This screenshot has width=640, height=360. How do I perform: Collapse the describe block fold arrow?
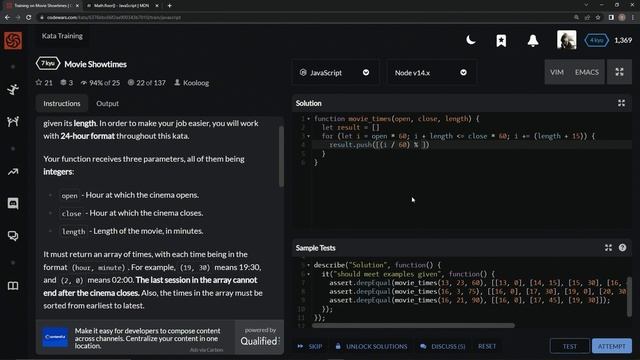point(309,265)
